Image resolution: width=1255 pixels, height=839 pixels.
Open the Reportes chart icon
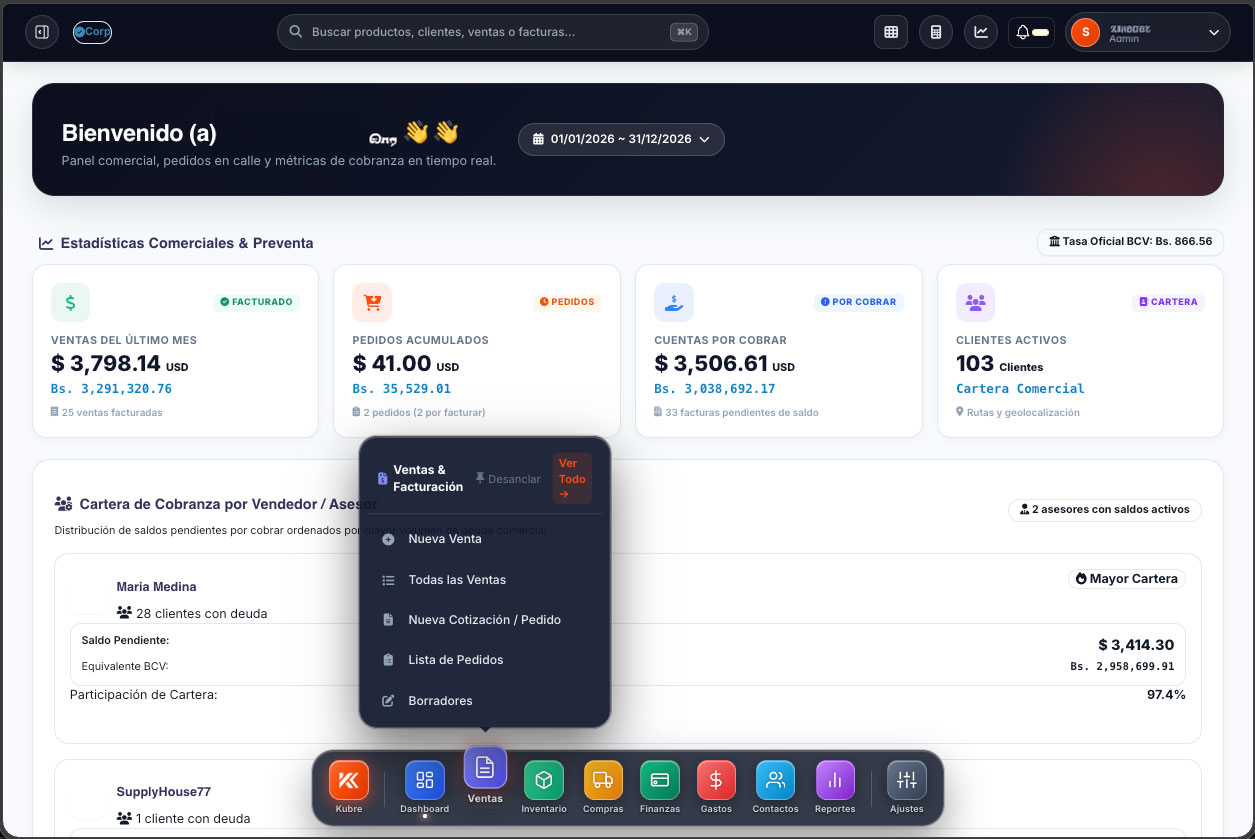point(835,780)
